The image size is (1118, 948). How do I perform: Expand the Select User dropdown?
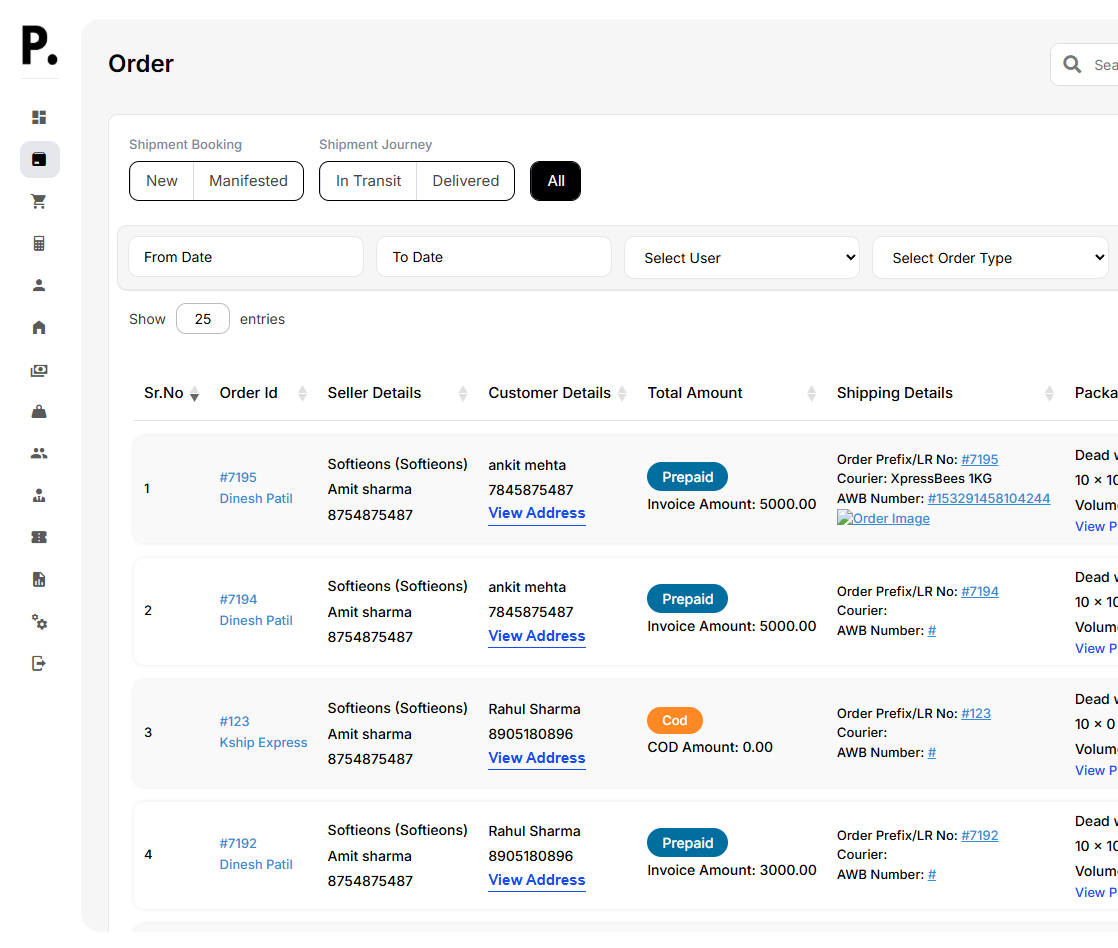(742, 258)
